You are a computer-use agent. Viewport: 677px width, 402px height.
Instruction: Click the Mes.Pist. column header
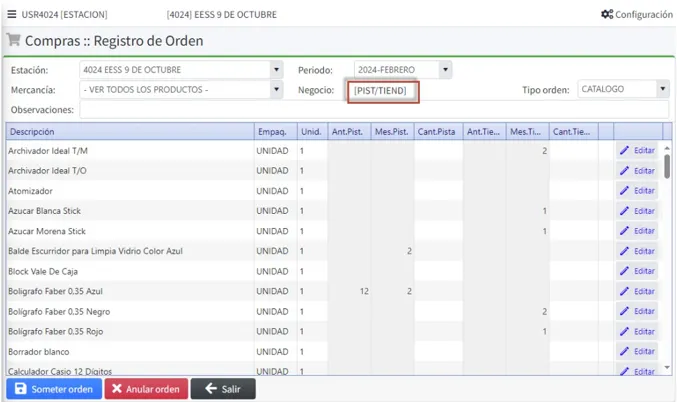click(392, 132)
